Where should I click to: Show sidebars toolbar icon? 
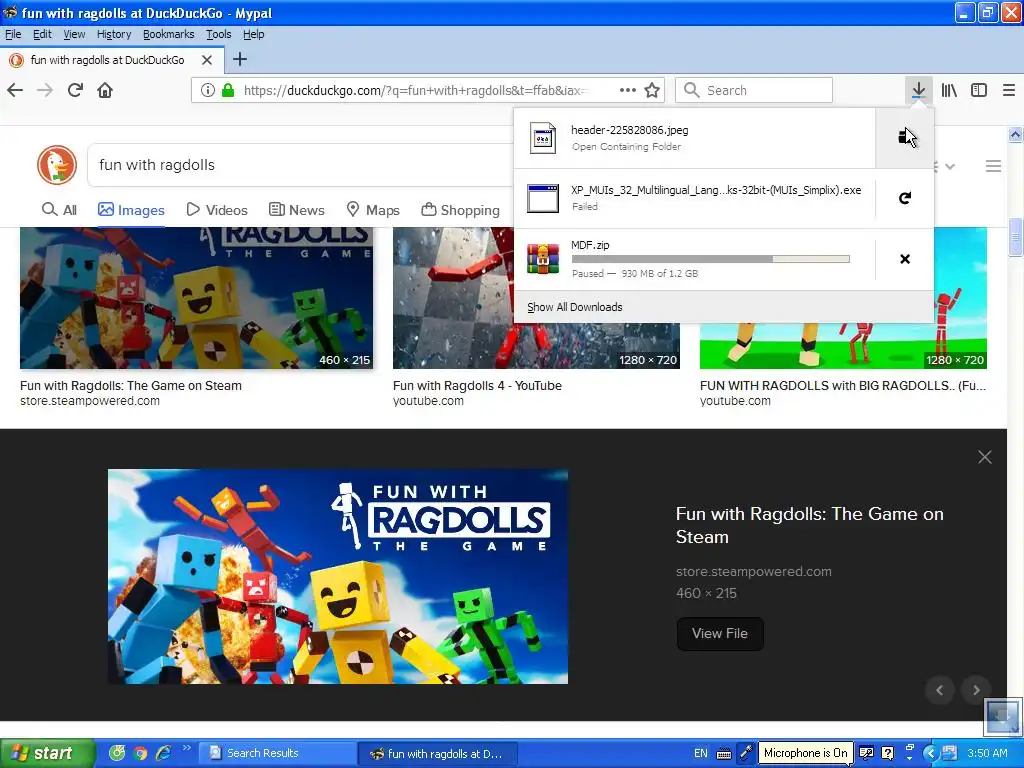tap(979, 90)
